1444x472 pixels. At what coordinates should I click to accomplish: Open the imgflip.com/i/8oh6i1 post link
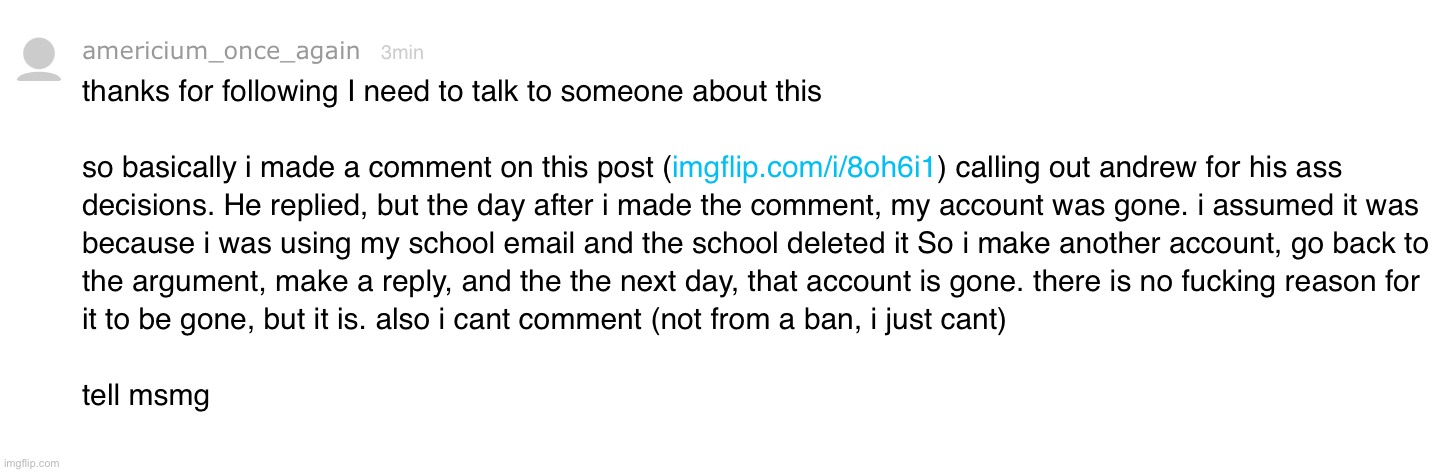[x=804, y=168]
